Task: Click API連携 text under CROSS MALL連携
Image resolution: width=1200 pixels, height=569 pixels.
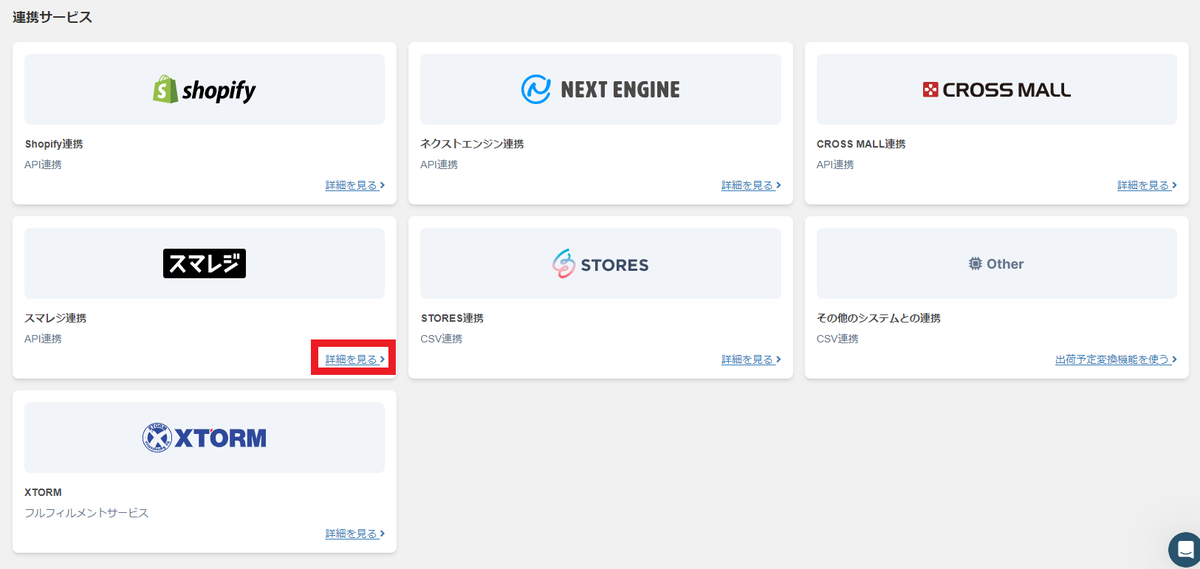Action: point(835,165)
